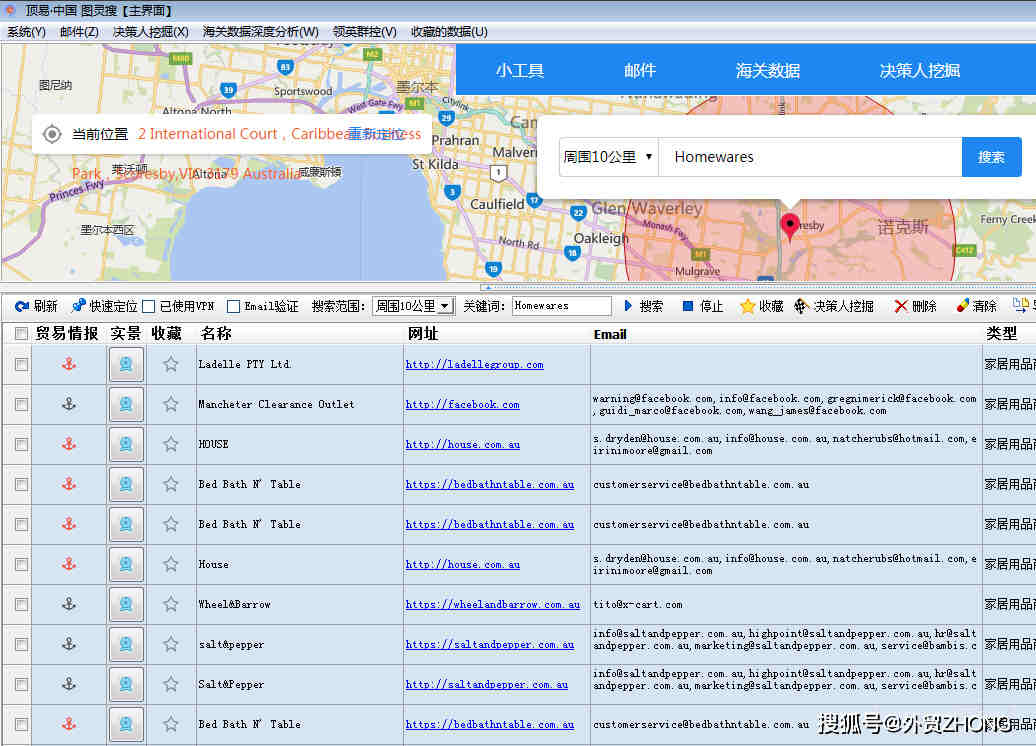The image size is (1036, 746).
Task: Open the 决策人挖掘(X) menu
Action: pos(150,32)
